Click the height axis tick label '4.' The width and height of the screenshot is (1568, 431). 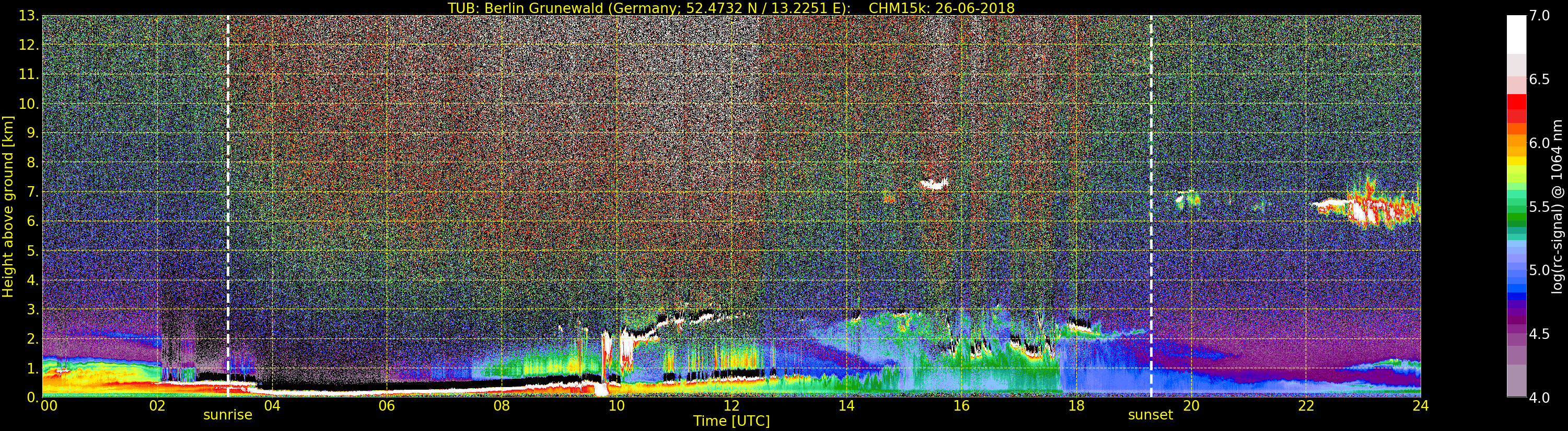32,280
